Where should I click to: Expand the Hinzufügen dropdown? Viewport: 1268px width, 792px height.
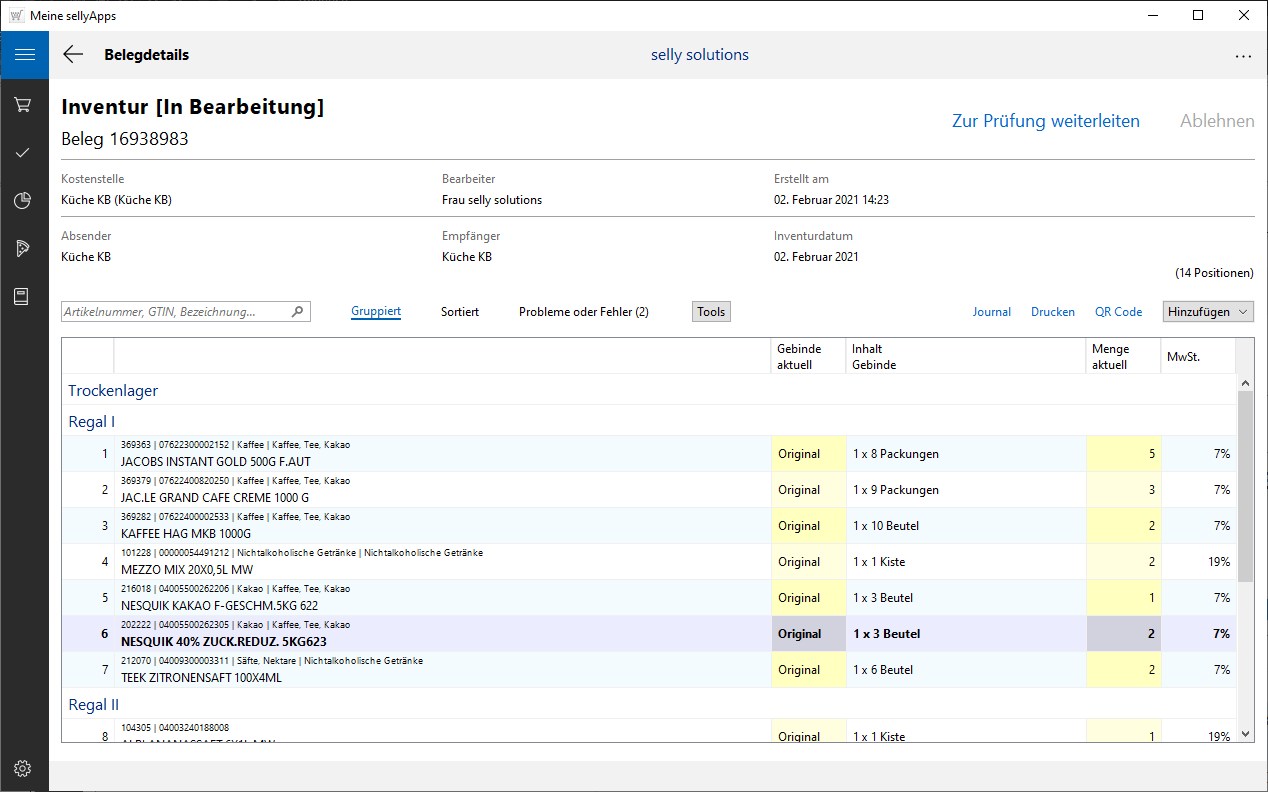(x=1208, y=312)
